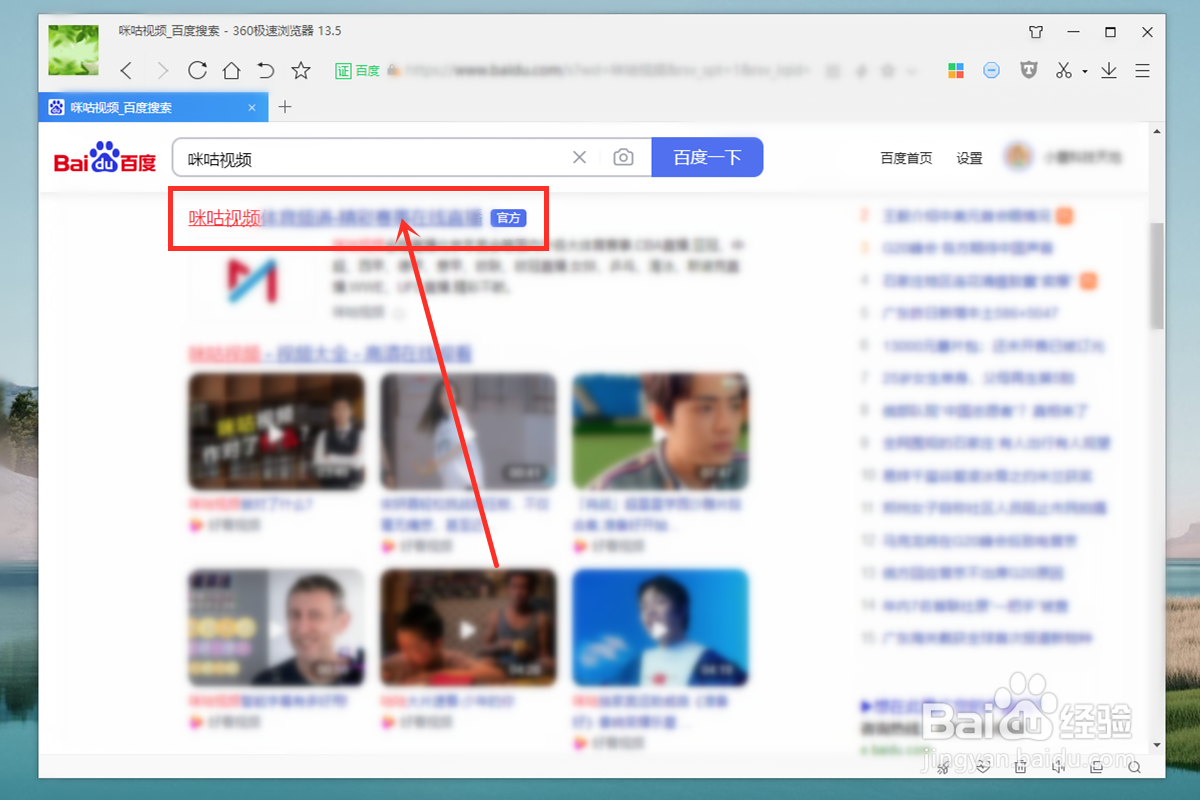Open a new tab with the plus button
This screenshot has height=800, width=1200.
tap(285, 107)
